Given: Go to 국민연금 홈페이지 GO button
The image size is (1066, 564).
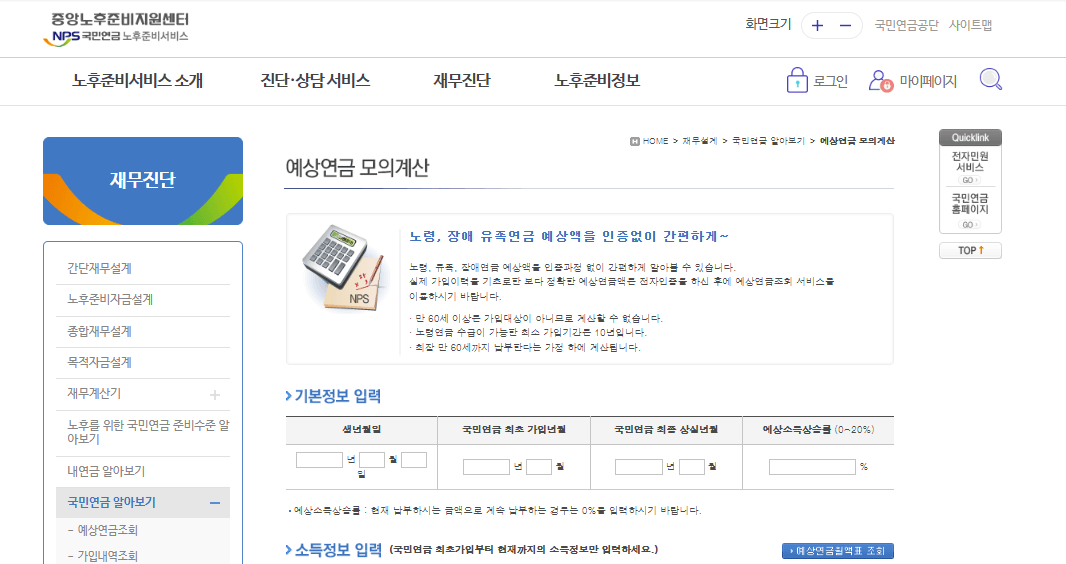Looking at the screenshot, I should [x=969, y=225].
